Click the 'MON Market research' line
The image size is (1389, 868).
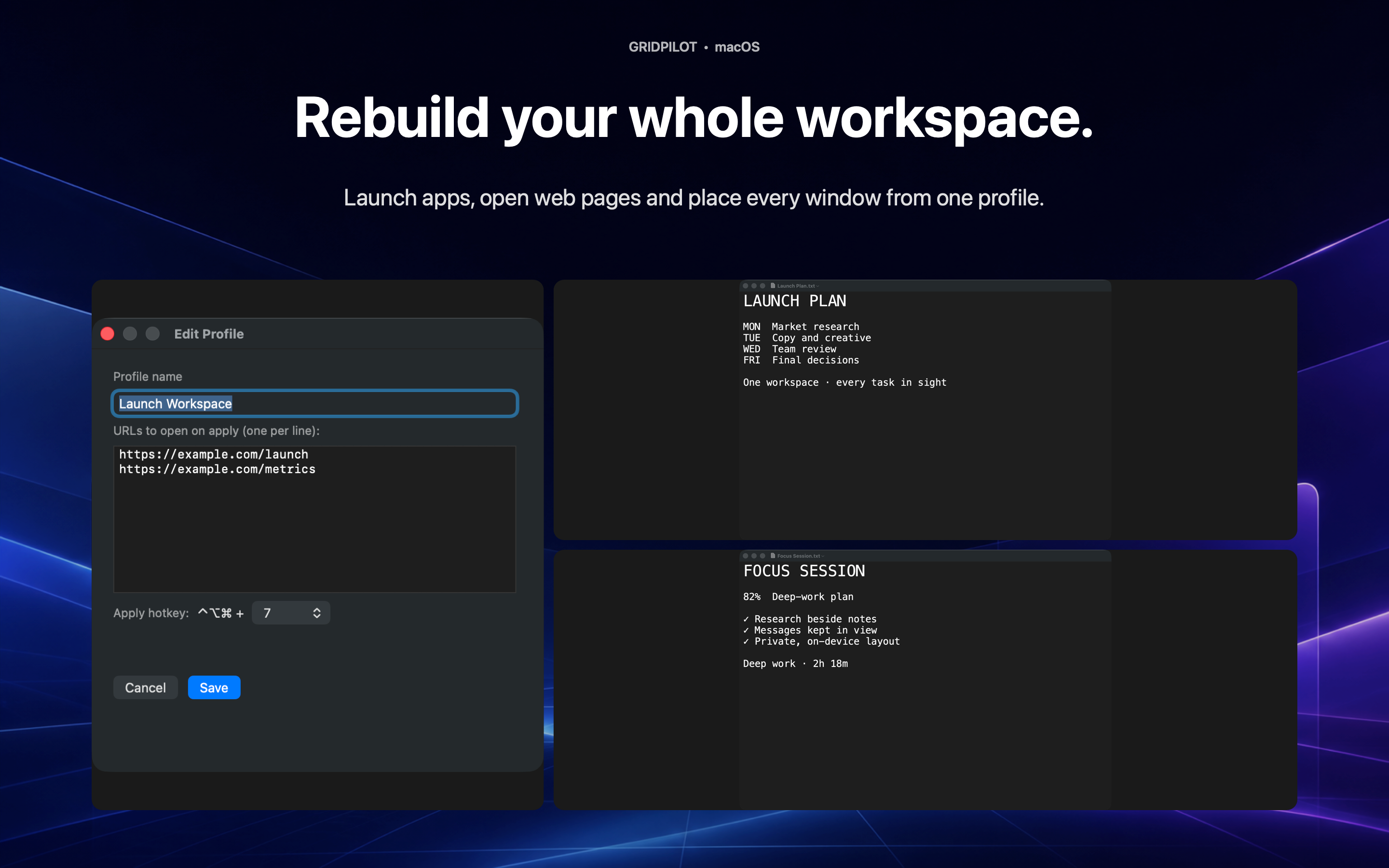[x=801, y=326]
